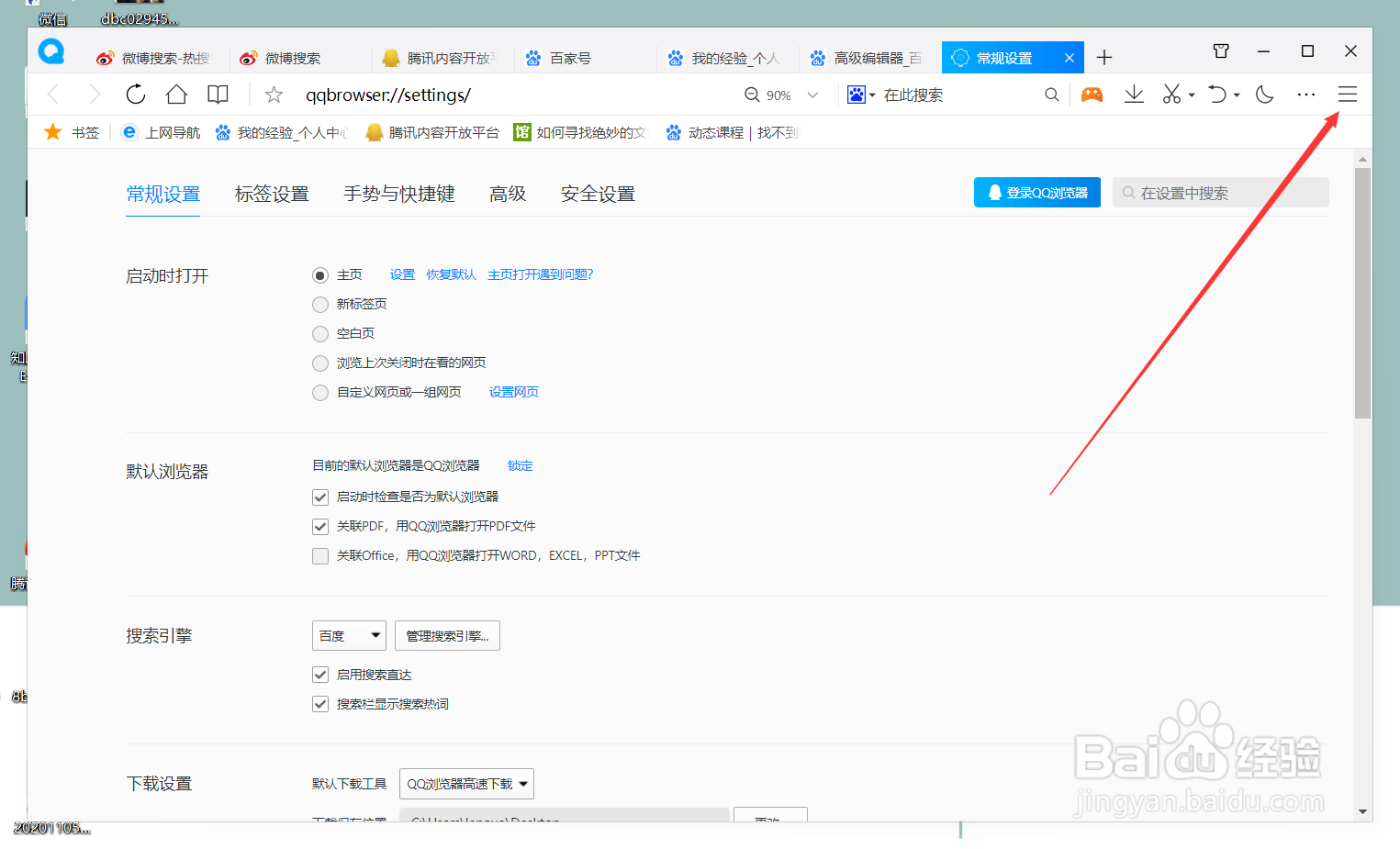This screenshot has height=849, width=1400.
Task: Click the zoom 90% magnifier icon
Action: (752, 95)
